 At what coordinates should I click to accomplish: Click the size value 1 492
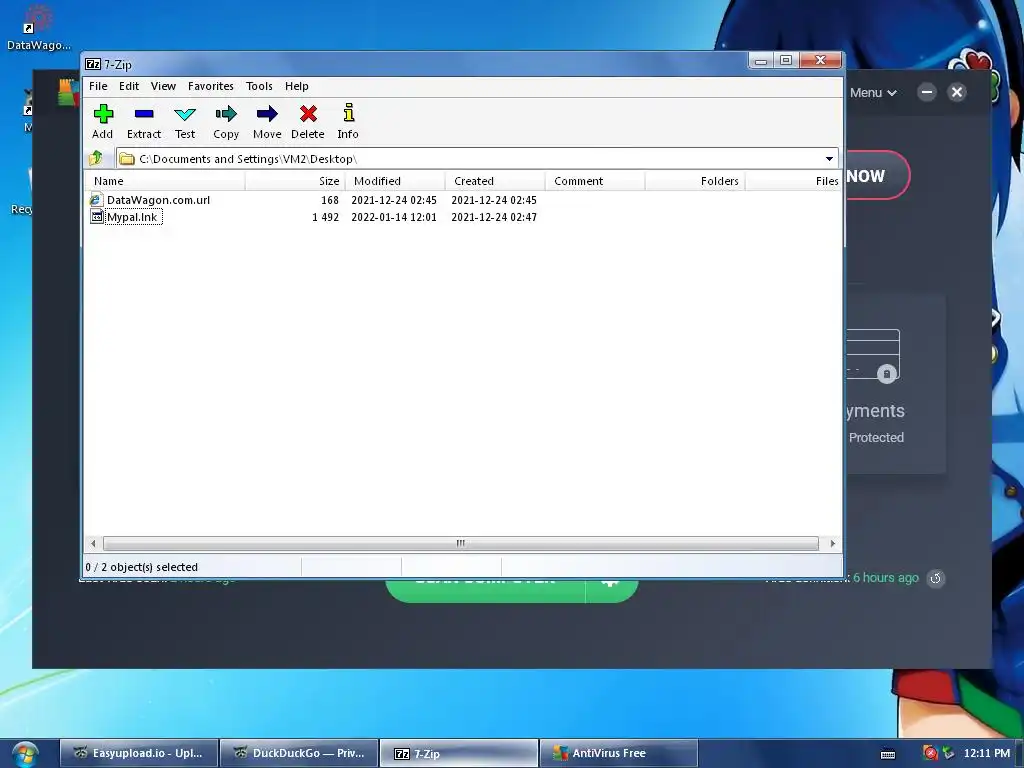(325, 217)
